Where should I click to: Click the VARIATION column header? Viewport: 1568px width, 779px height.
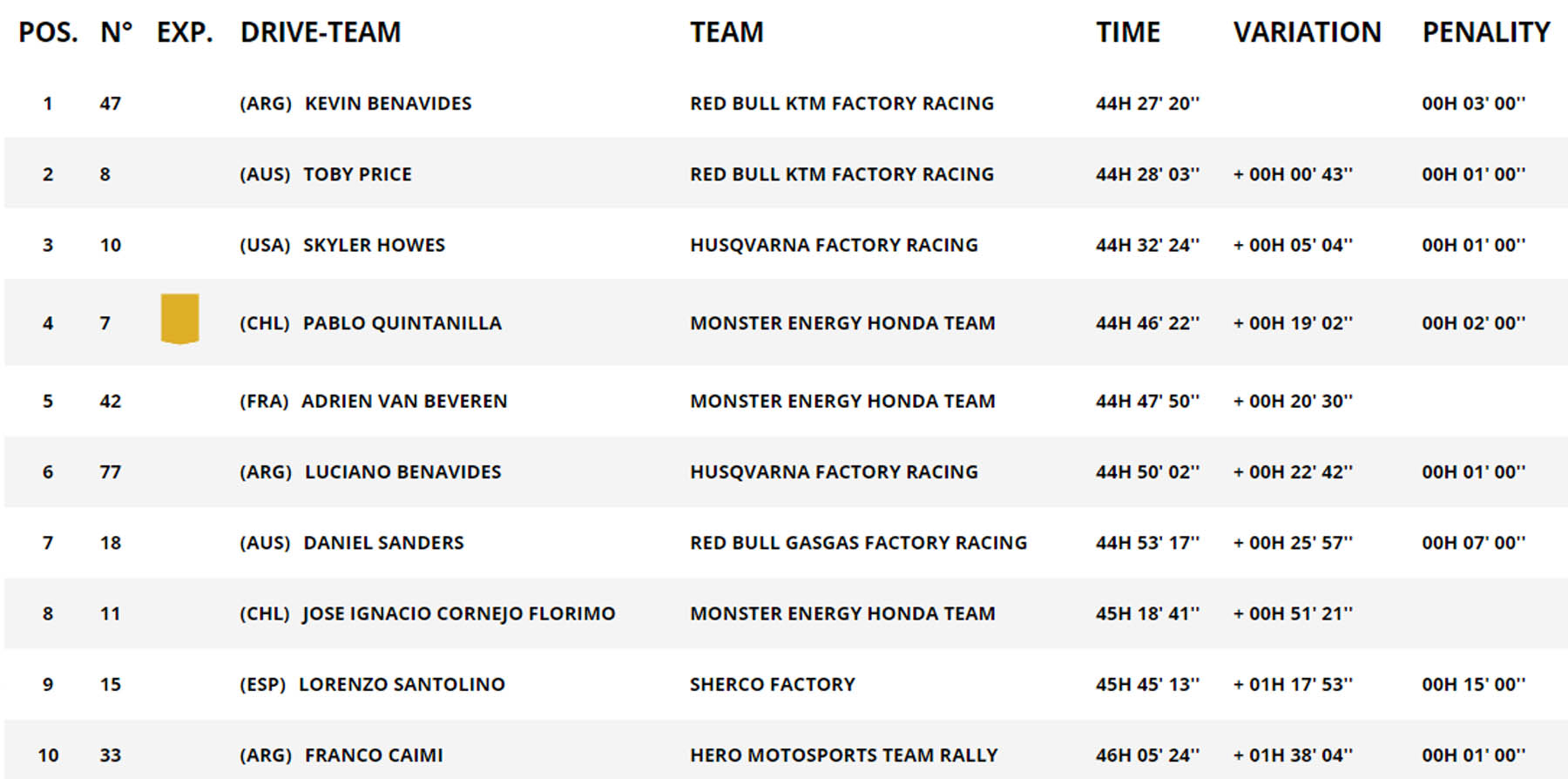click(1308, 32)
